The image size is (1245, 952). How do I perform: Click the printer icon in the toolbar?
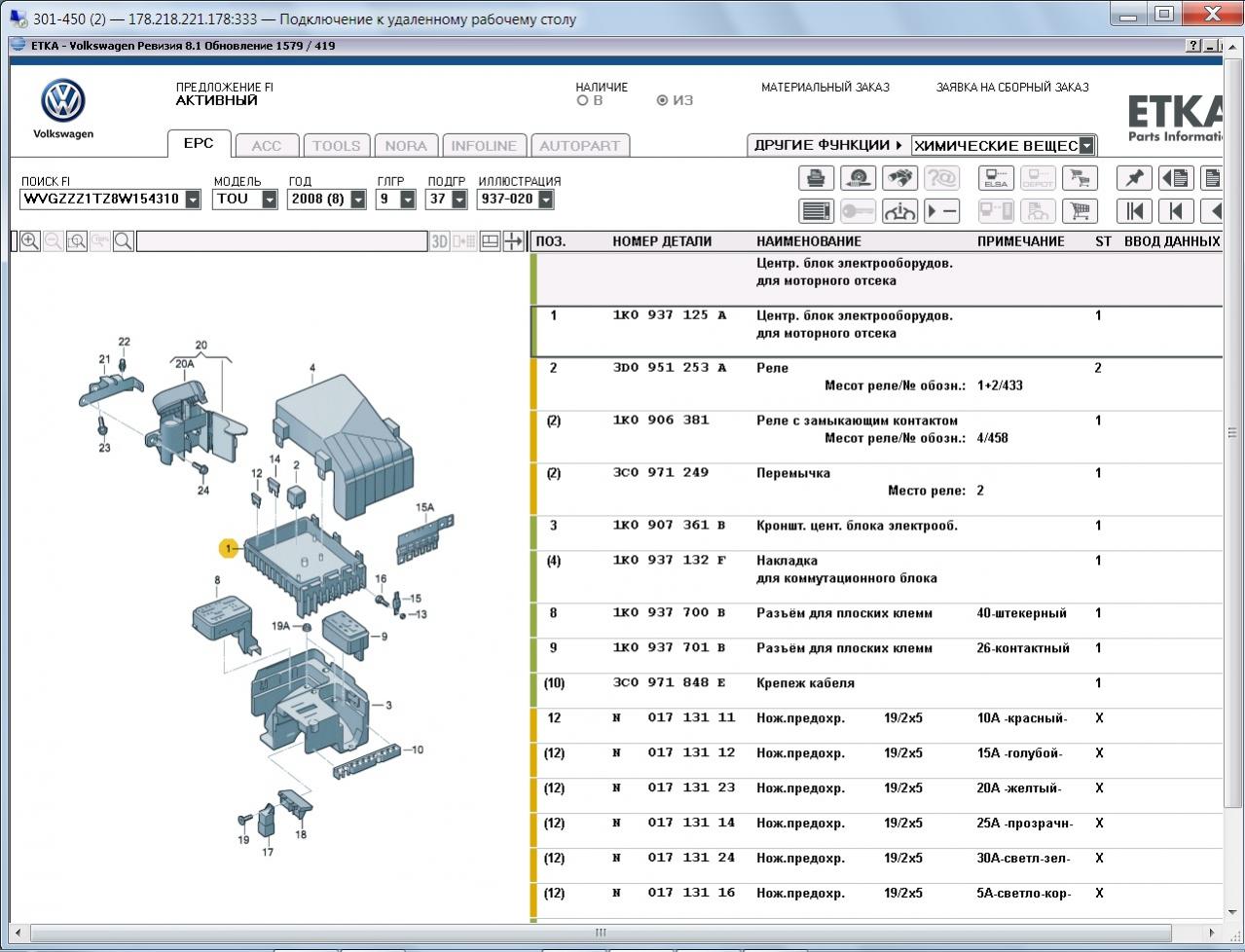[x=816, y=178]
